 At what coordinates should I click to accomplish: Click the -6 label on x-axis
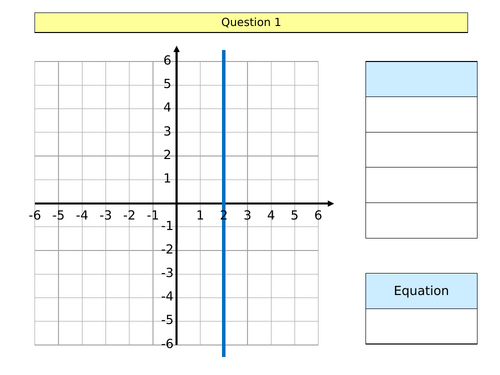(35, 215)
